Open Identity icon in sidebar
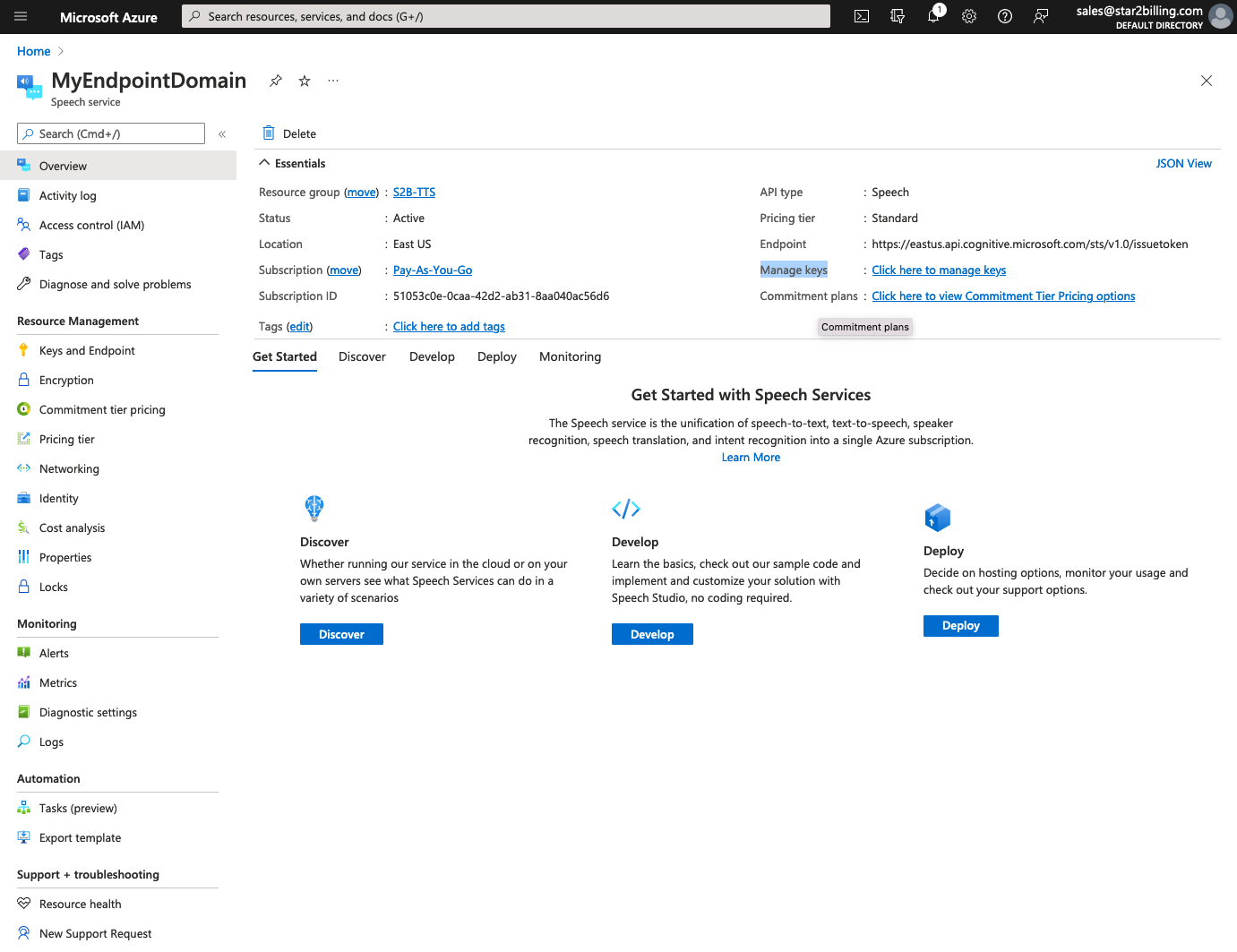 pyautogui.click(x=24, y=498)
